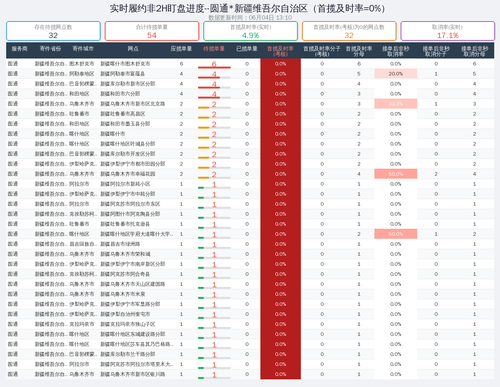The image size is (500, 387).
Task: Sort by the 寄件省份 column header
Action: (x=50, y=49)
